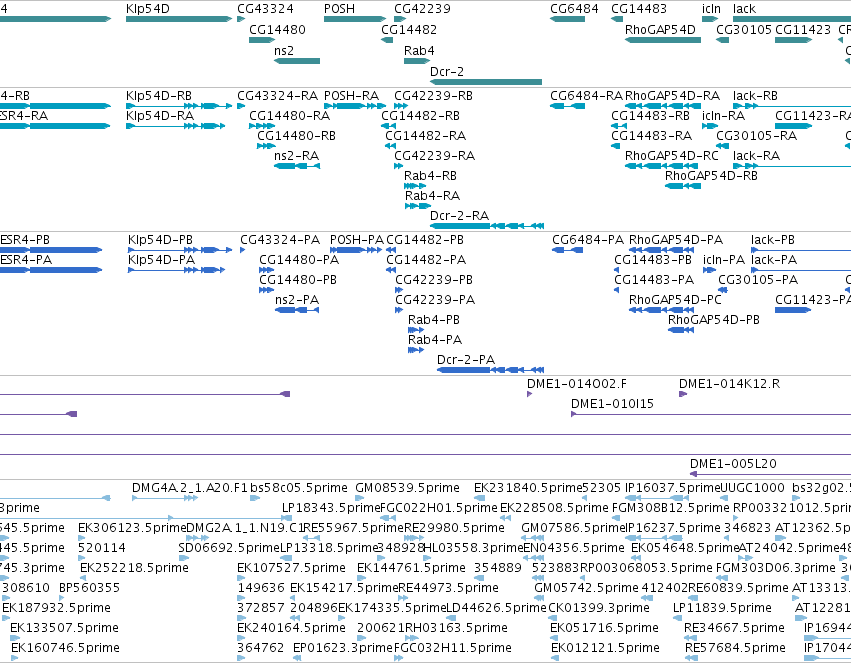The image size is (851, 663).
Task: Select the Dcr-2-PA protein feature
Action: coord(490,369)
